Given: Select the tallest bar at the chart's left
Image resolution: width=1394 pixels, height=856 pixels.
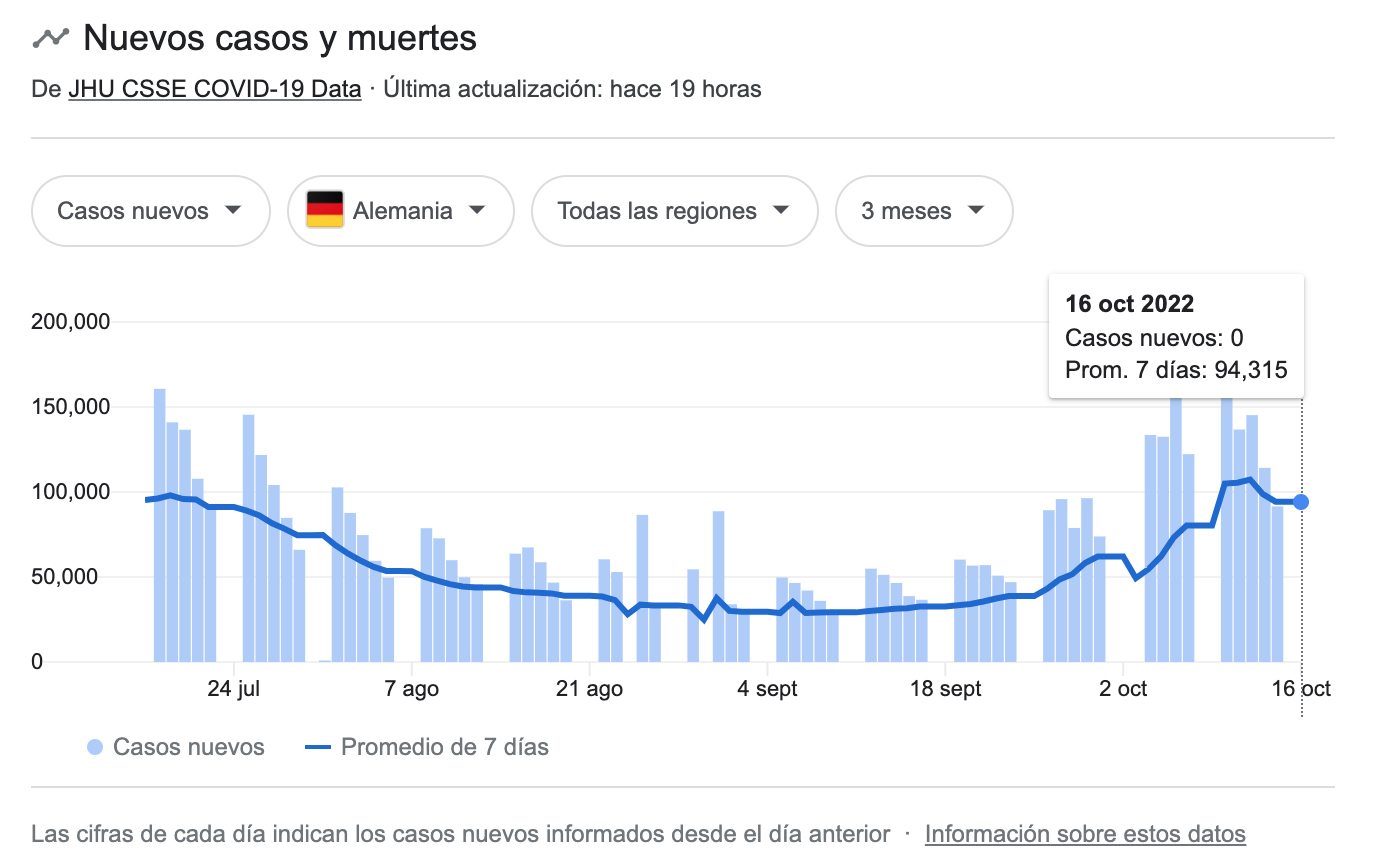Looking at the screenshot, I should (159, 525).
